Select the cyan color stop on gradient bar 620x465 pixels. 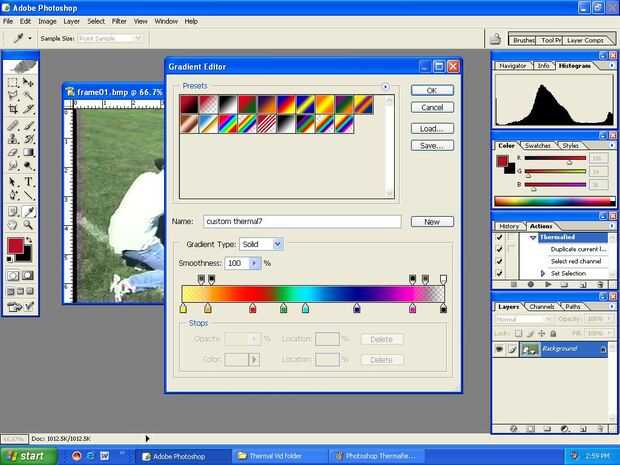tap(305, 308)
